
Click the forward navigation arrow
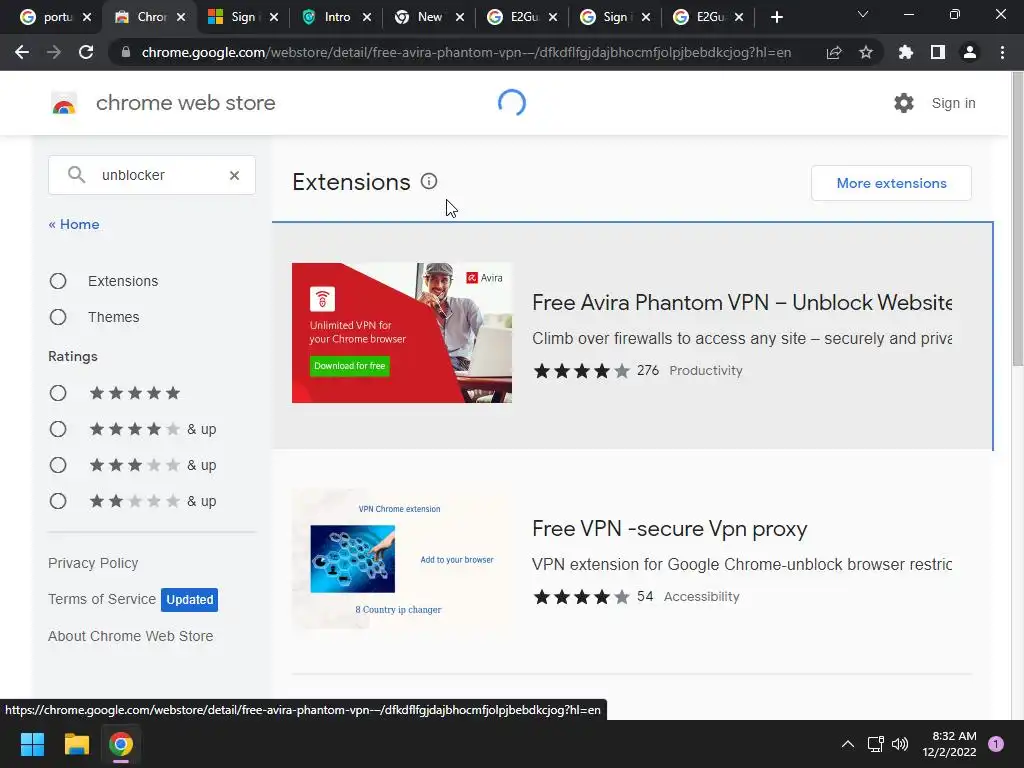coord(54,52)
